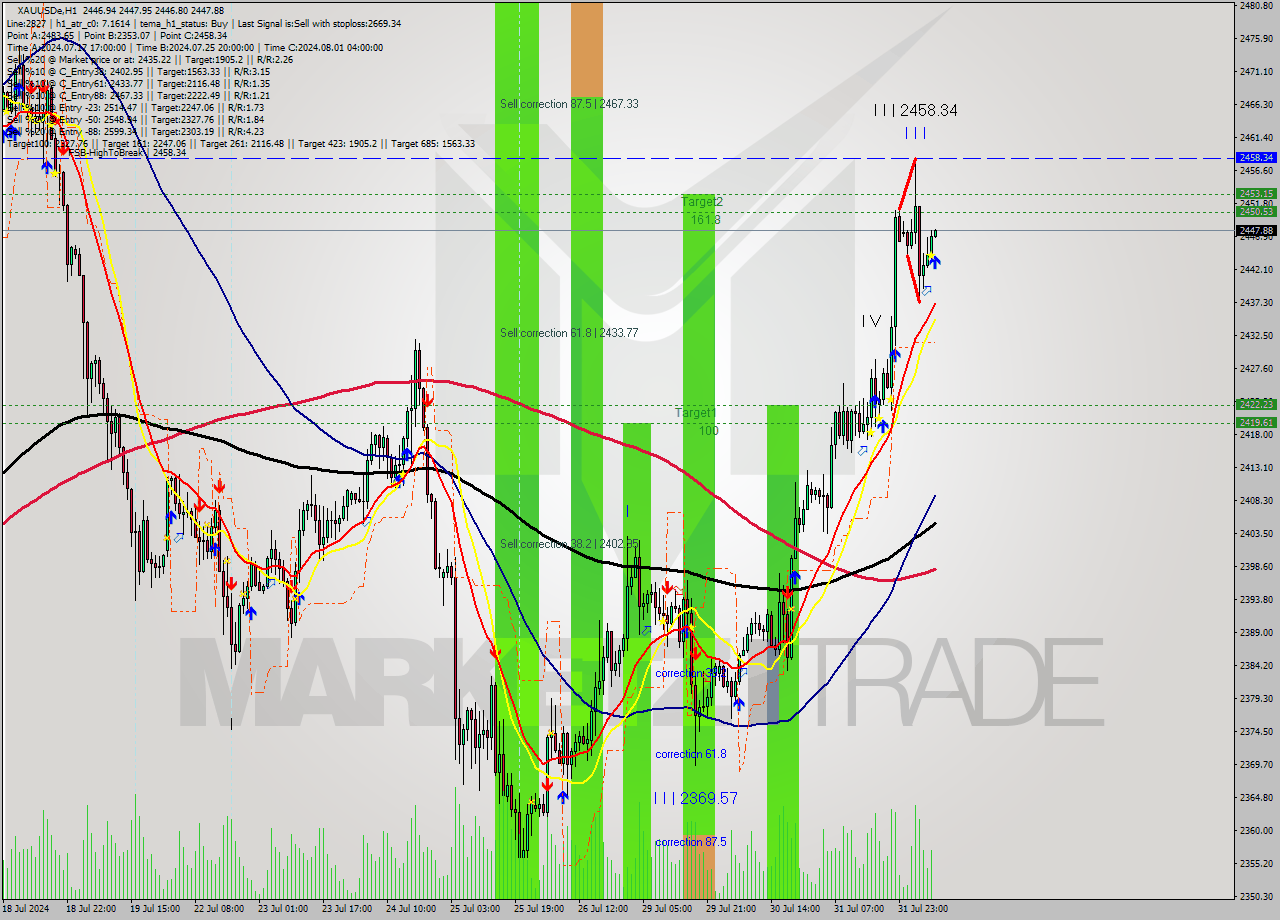Image resolution: width=1280 pixels, height=920 pixels.
Task: Click the 'FSB-HighToBreak | 2458.34' label
Action: [x=127, y=153]
